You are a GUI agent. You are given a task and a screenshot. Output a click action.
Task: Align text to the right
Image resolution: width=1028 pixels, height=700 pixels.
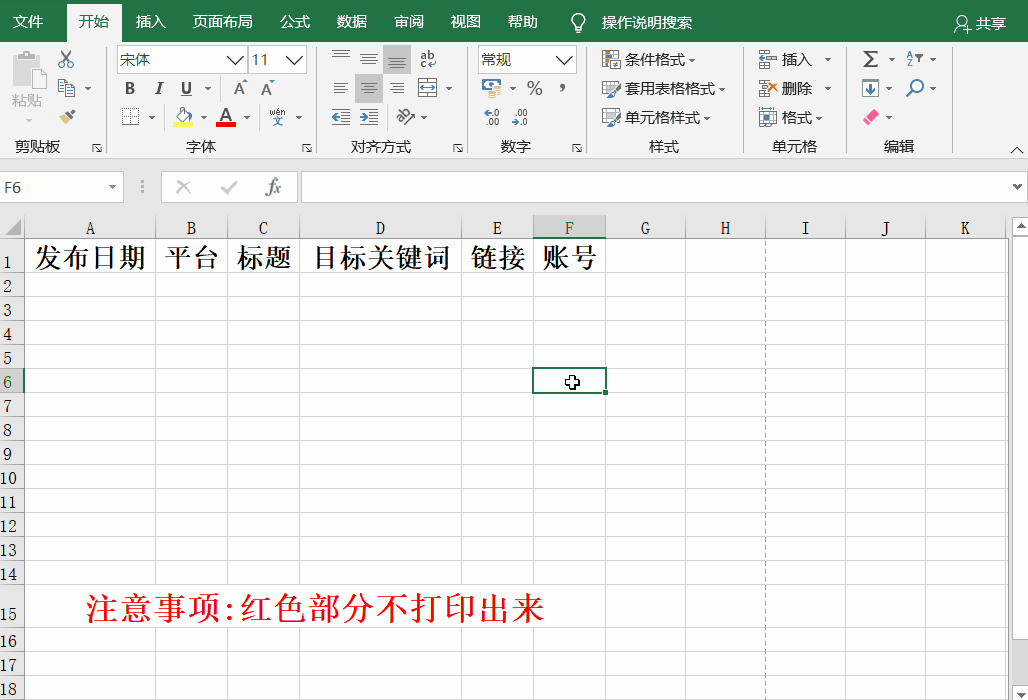(397, 88)
